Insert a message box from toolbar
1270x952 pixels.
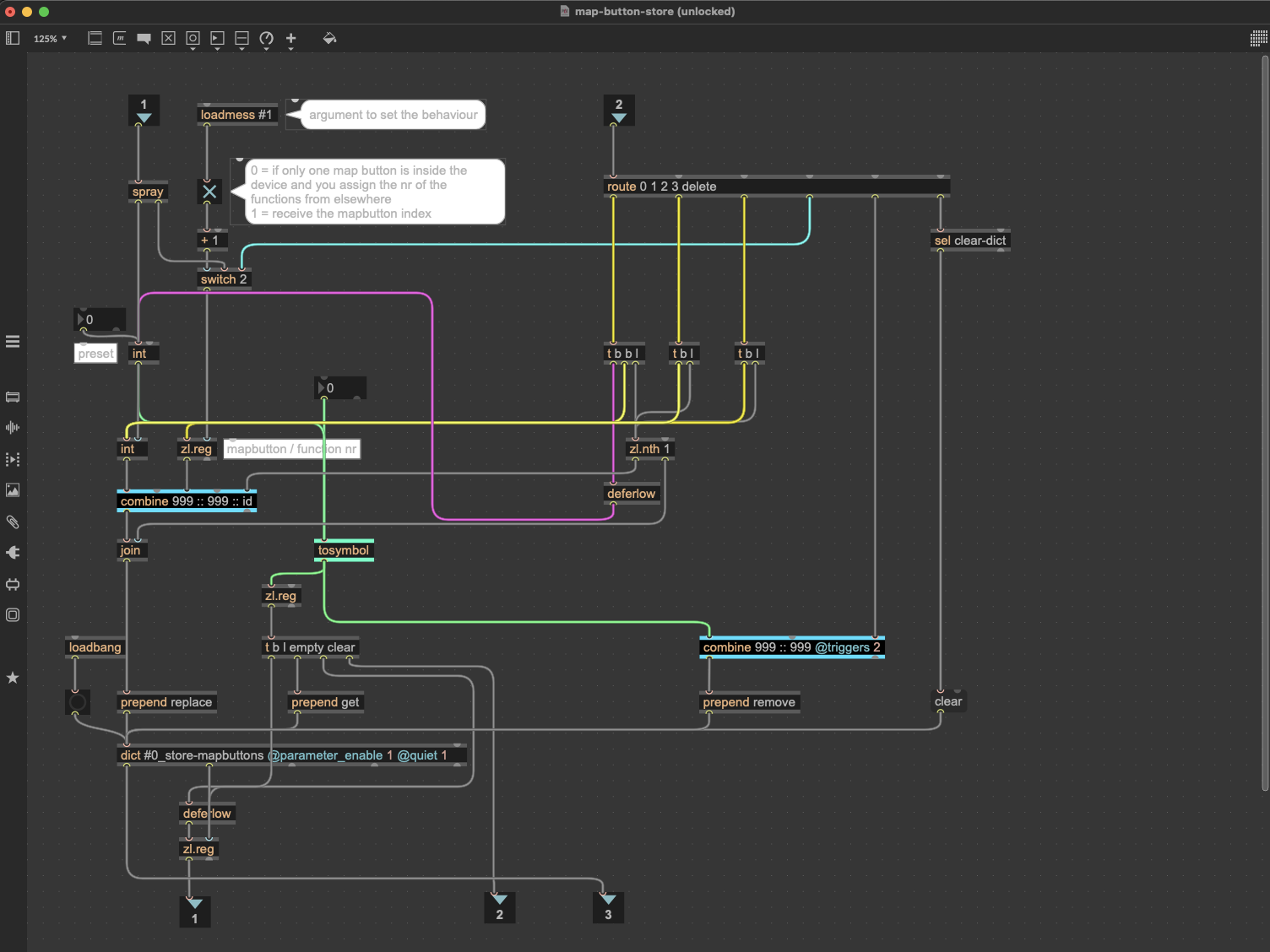120,38
